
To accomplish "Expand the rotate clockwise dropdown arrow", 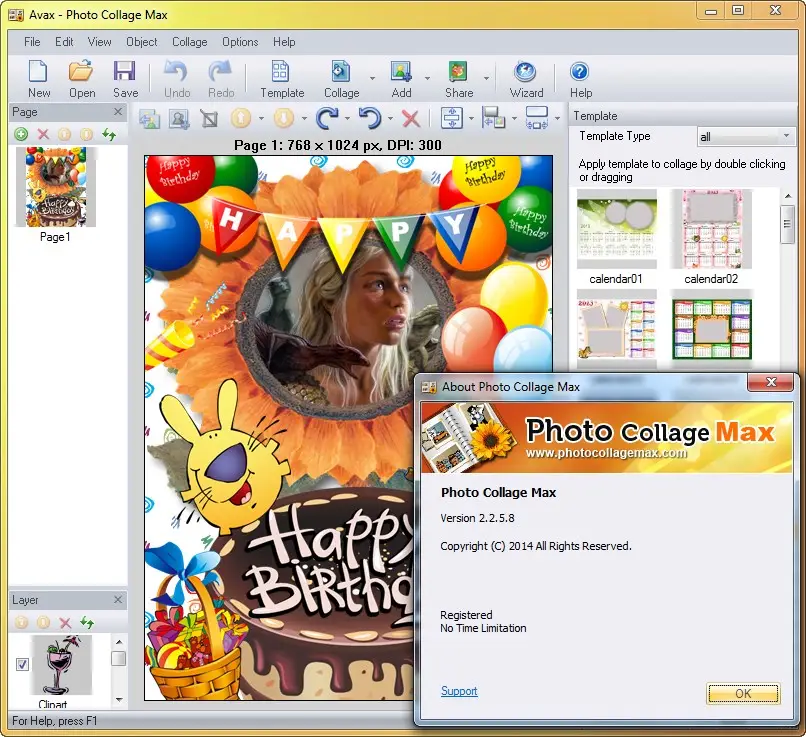I will tap(347, 119).
